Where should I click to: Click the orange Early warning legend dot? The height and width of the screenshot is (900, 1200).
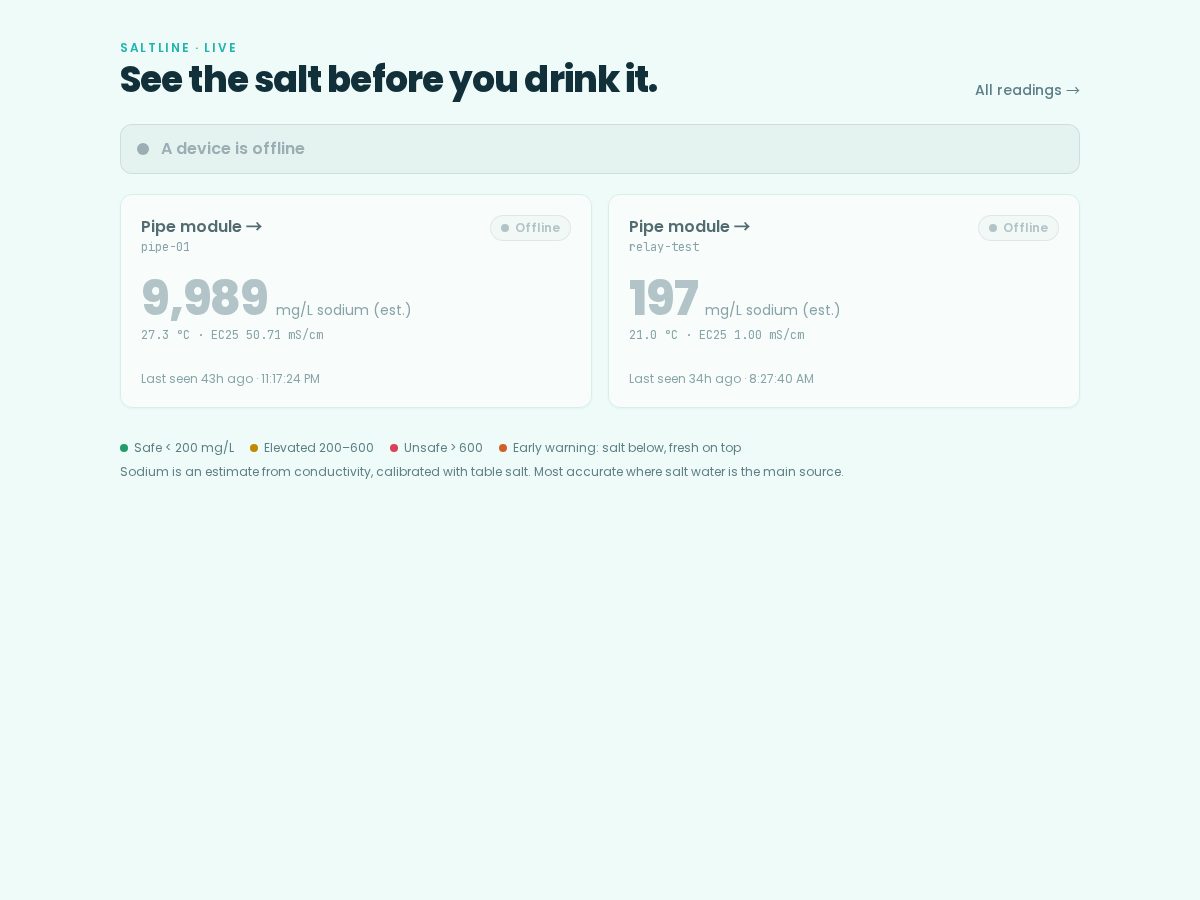(503, 448)
